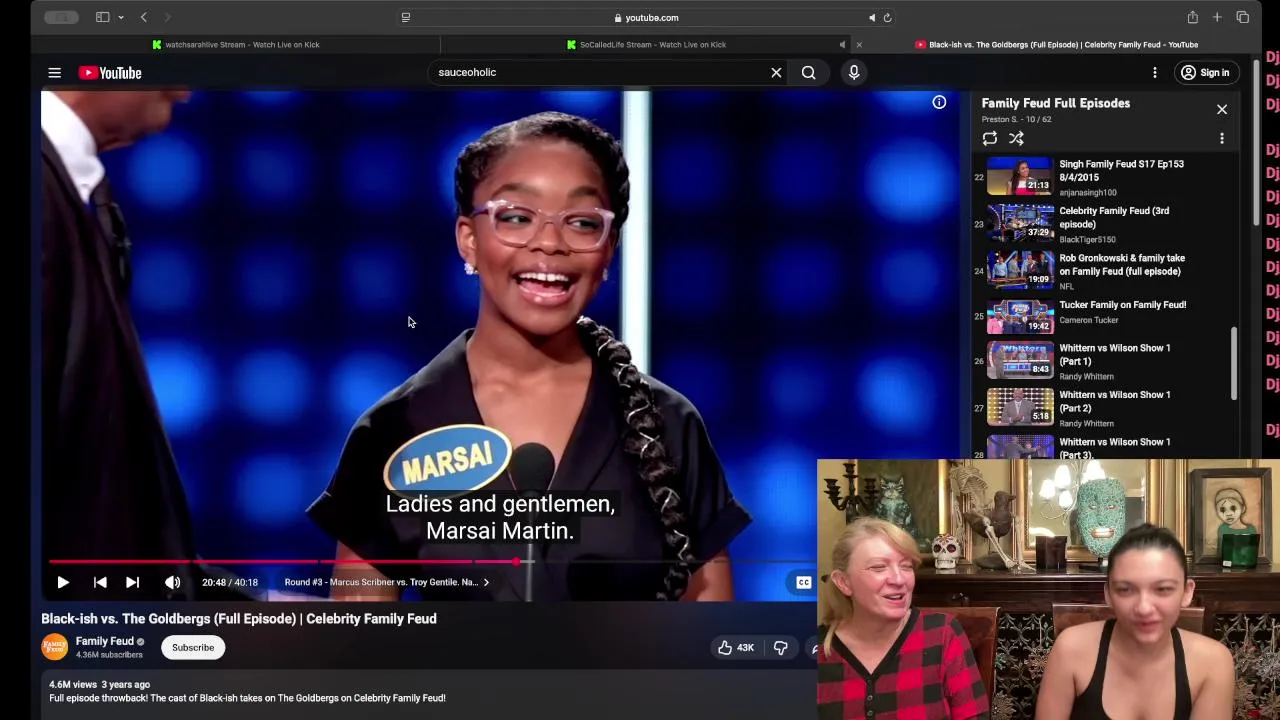Viewport: 1280px width, 720px height.
Task: Mute the video volume
Action: (172, 582)
